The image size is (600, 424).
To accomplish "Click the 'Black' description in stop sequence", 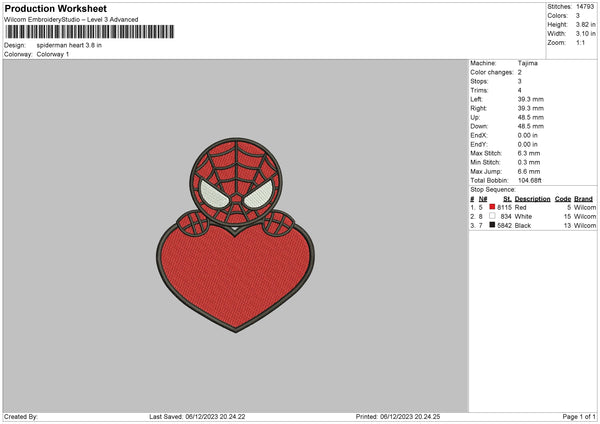I will pos(523,226).
